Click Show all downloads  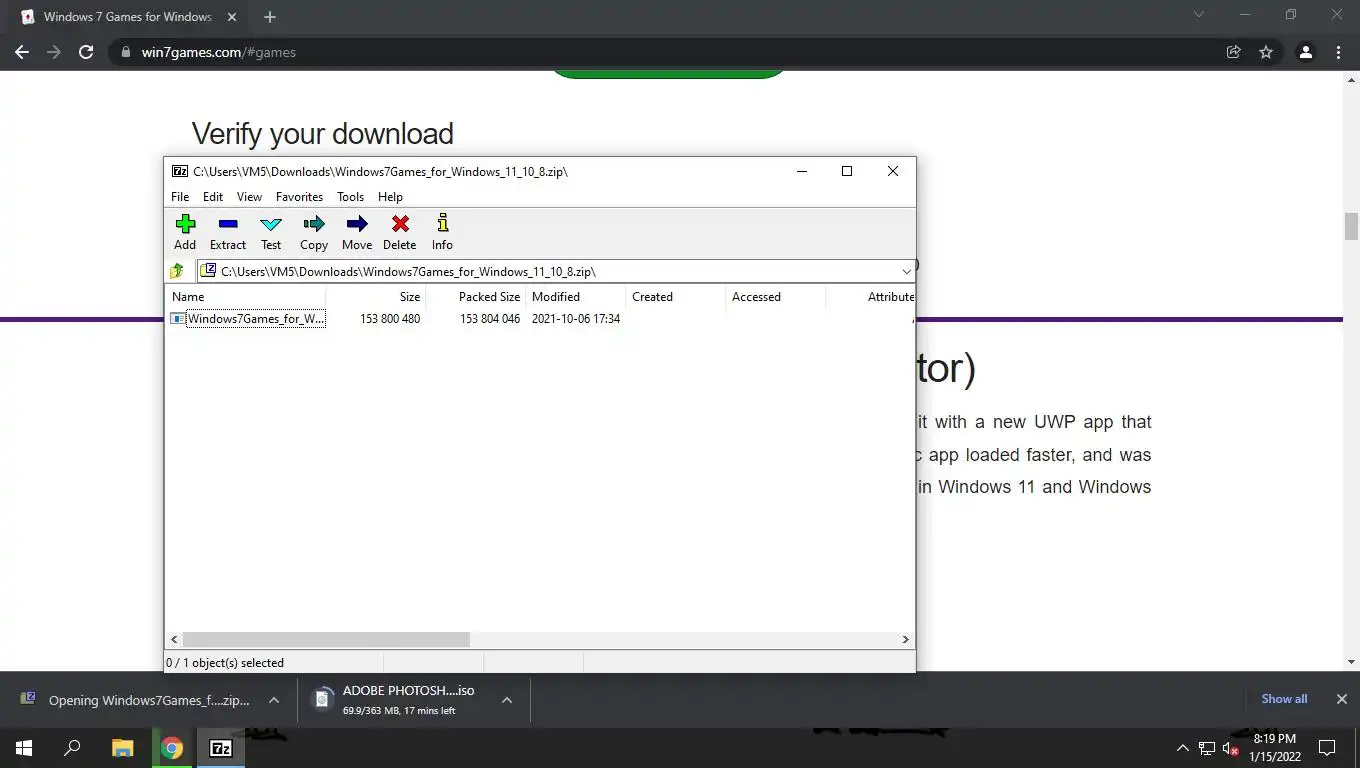click(1284, 699)
